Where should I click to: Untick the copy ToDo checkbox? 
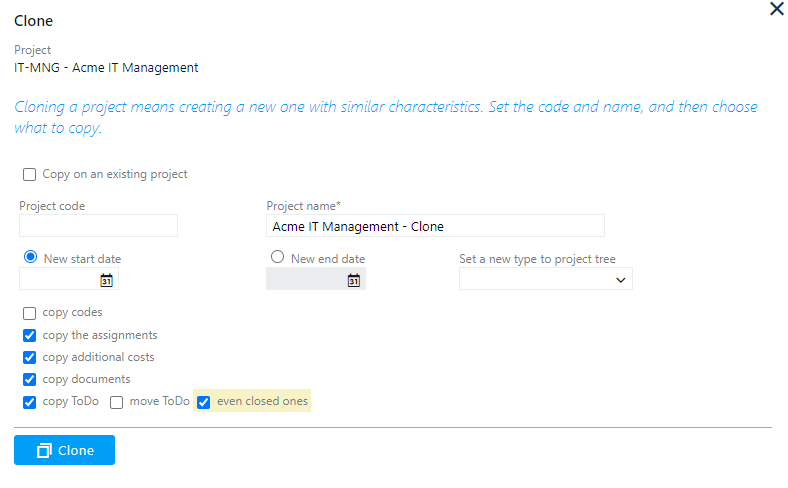click(29, 402)
